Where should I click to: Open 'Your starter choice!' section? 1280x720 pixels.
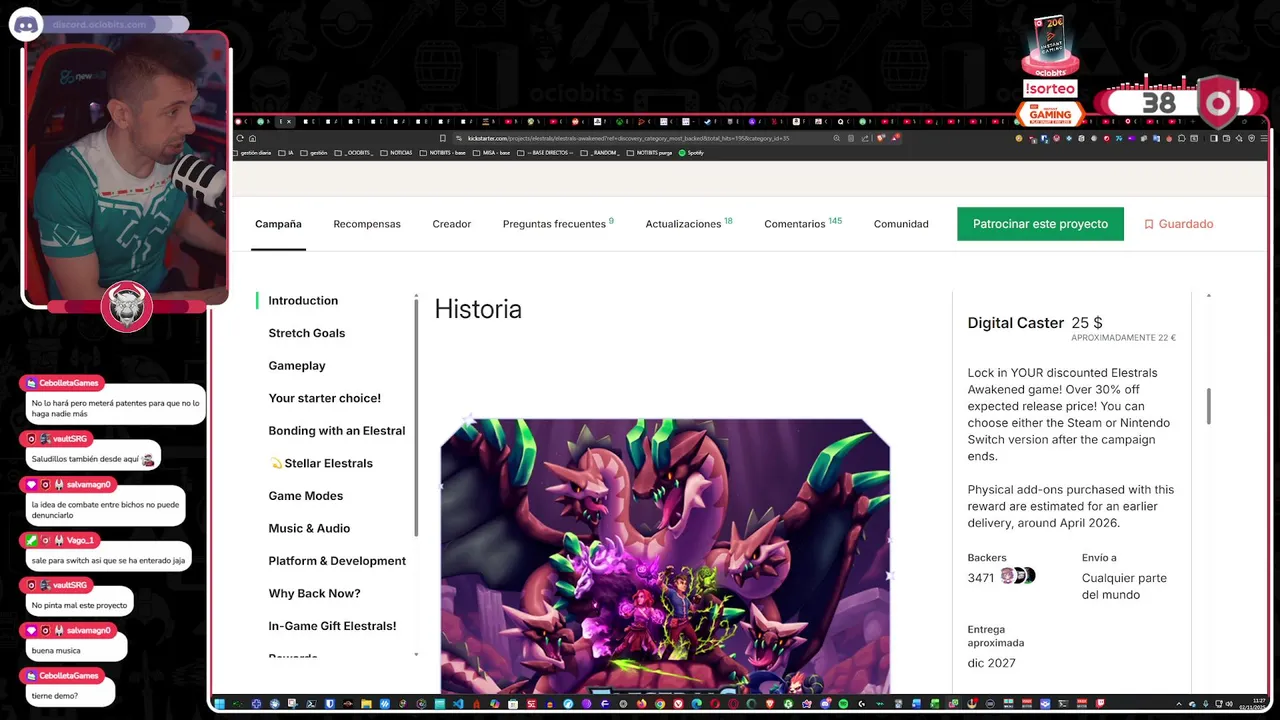point(325,398)
